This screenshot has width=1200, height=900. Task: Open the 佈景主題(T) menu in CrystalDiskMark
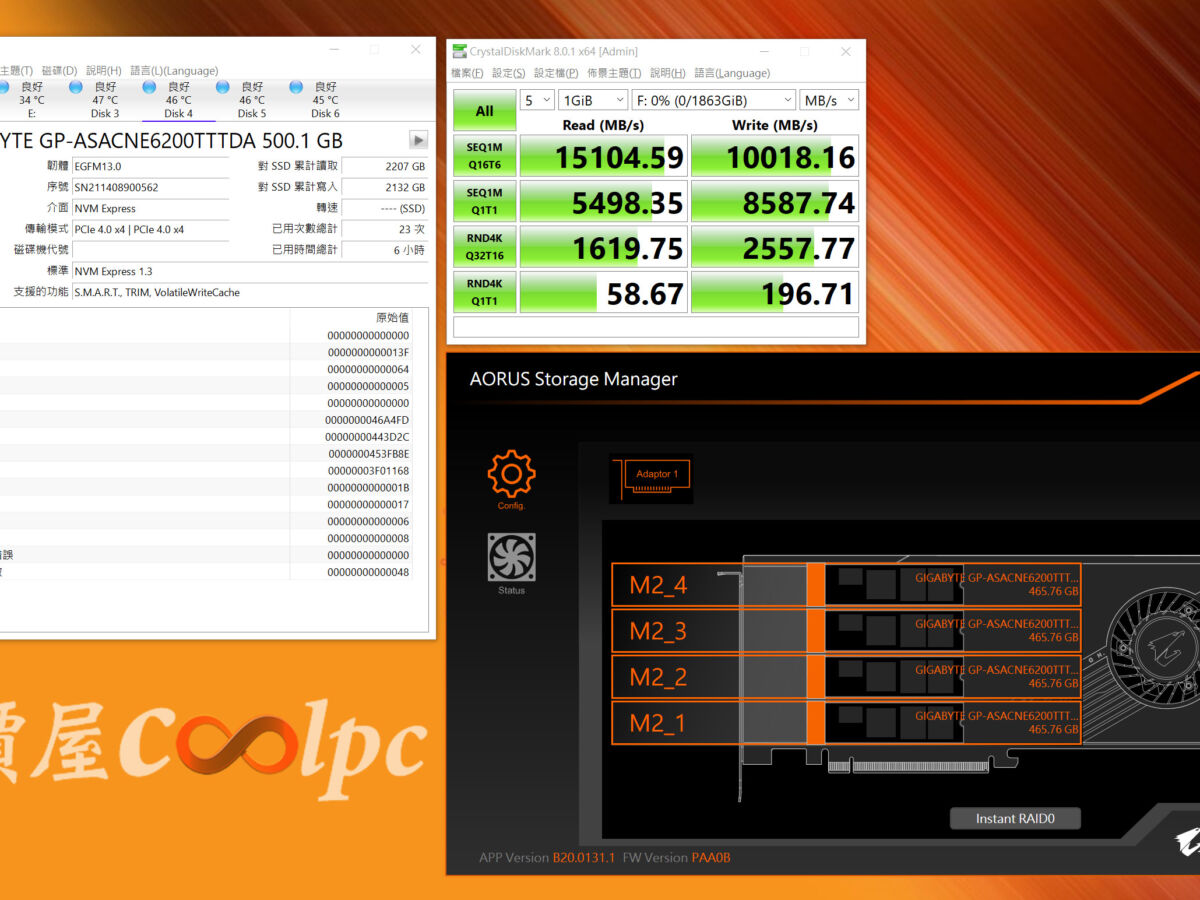[614, 73]
